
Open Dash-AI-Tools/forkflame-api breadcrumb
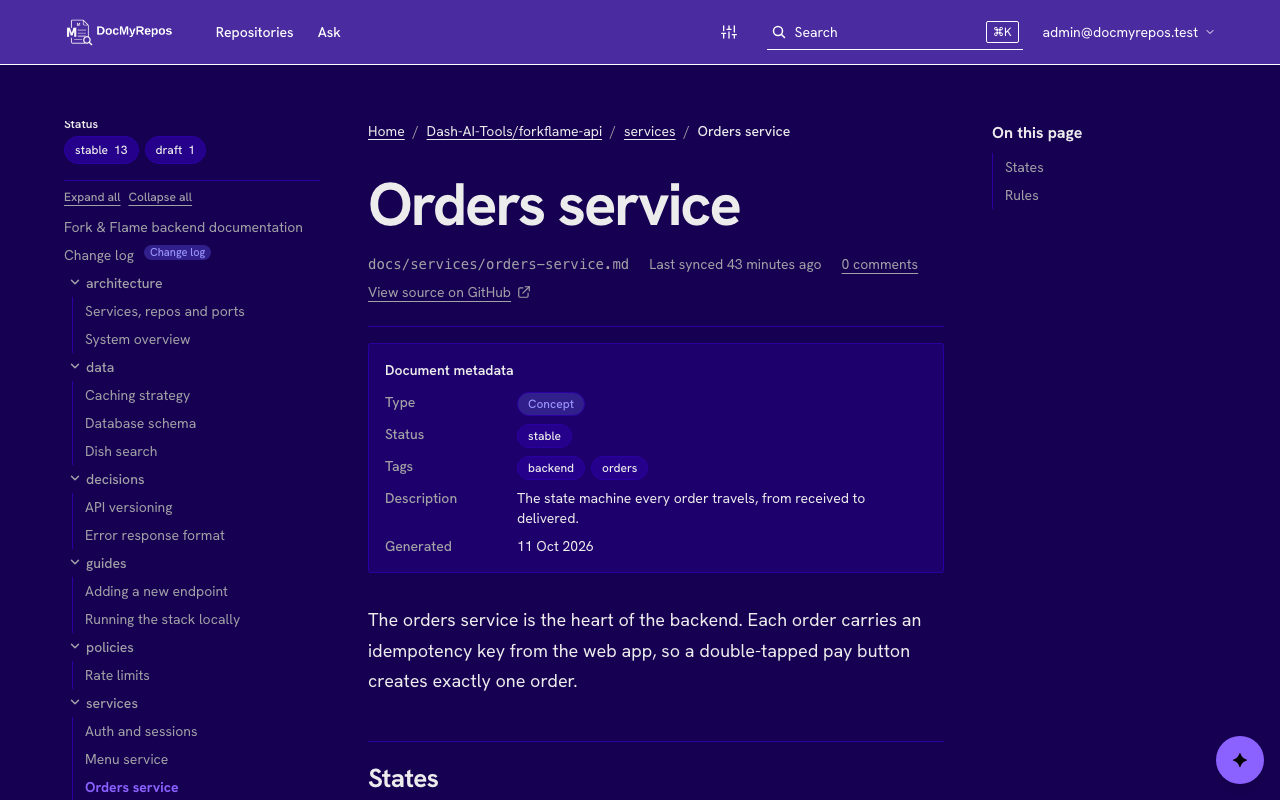[x=514, y=131]
